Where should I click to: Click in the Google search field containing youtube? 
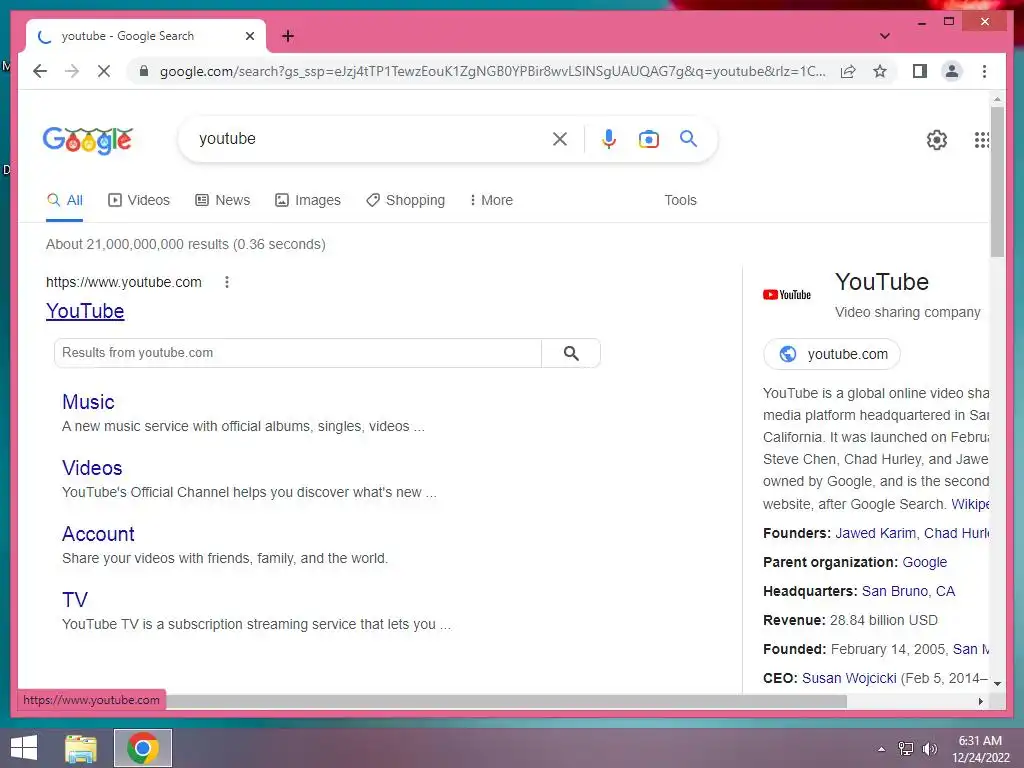tap(372, 138)
